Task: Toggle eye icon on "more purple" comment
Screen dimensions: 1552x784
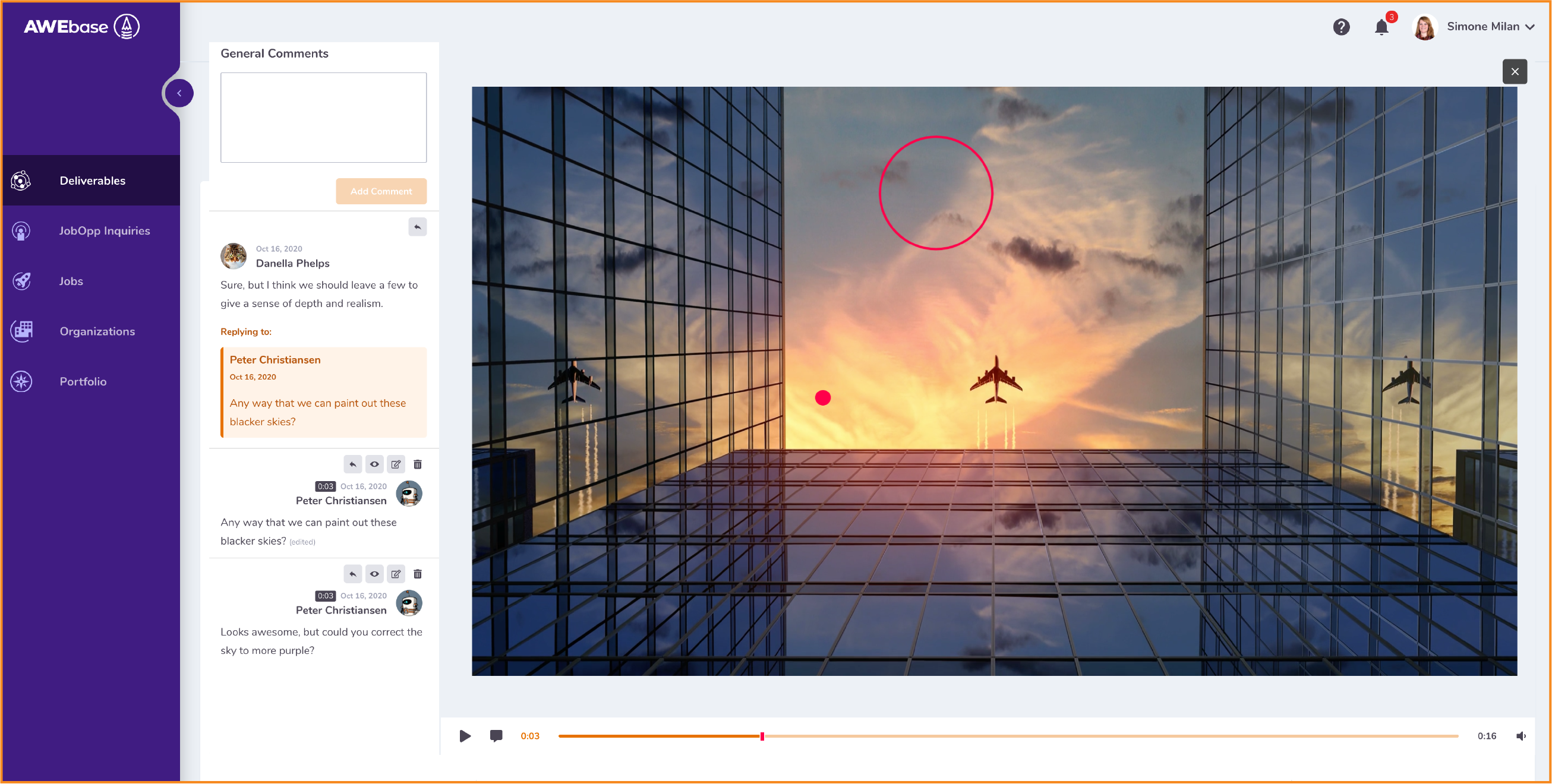Action: click(374, 574)
